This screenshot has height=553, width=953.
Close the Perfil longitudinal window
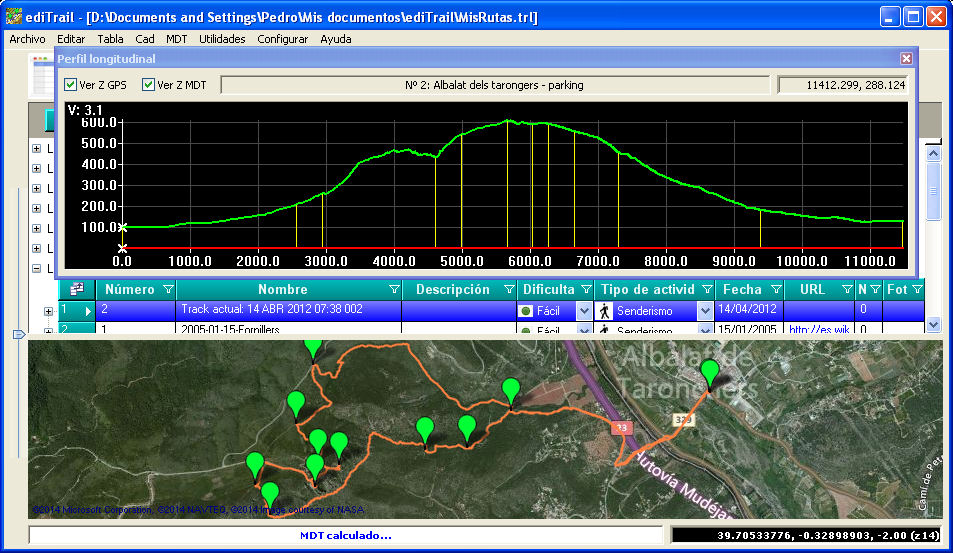[x=906, y=58]
